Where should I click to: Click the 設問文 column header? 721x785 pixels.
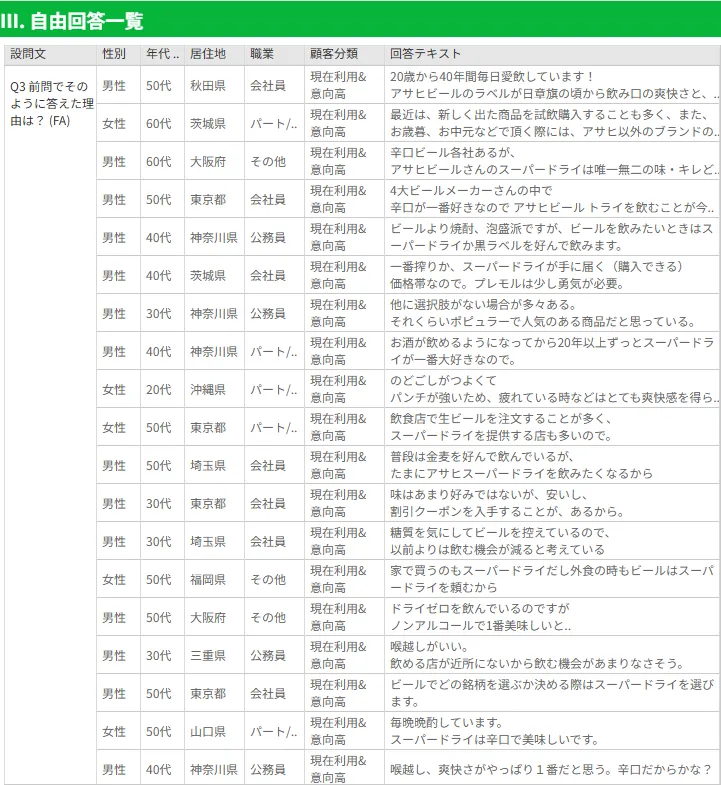pos(28,54)
